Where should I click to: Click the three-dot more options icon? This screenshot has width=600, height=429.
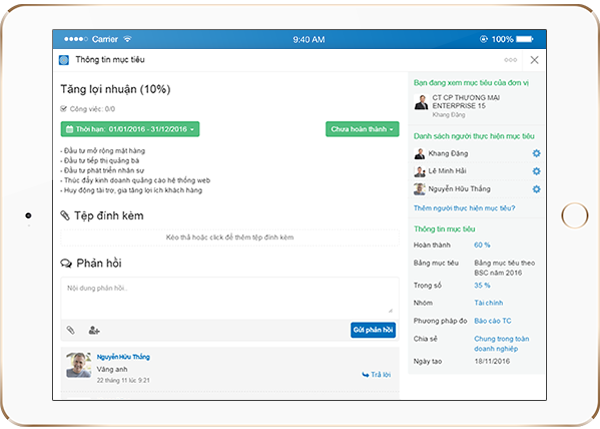(511, 60)
